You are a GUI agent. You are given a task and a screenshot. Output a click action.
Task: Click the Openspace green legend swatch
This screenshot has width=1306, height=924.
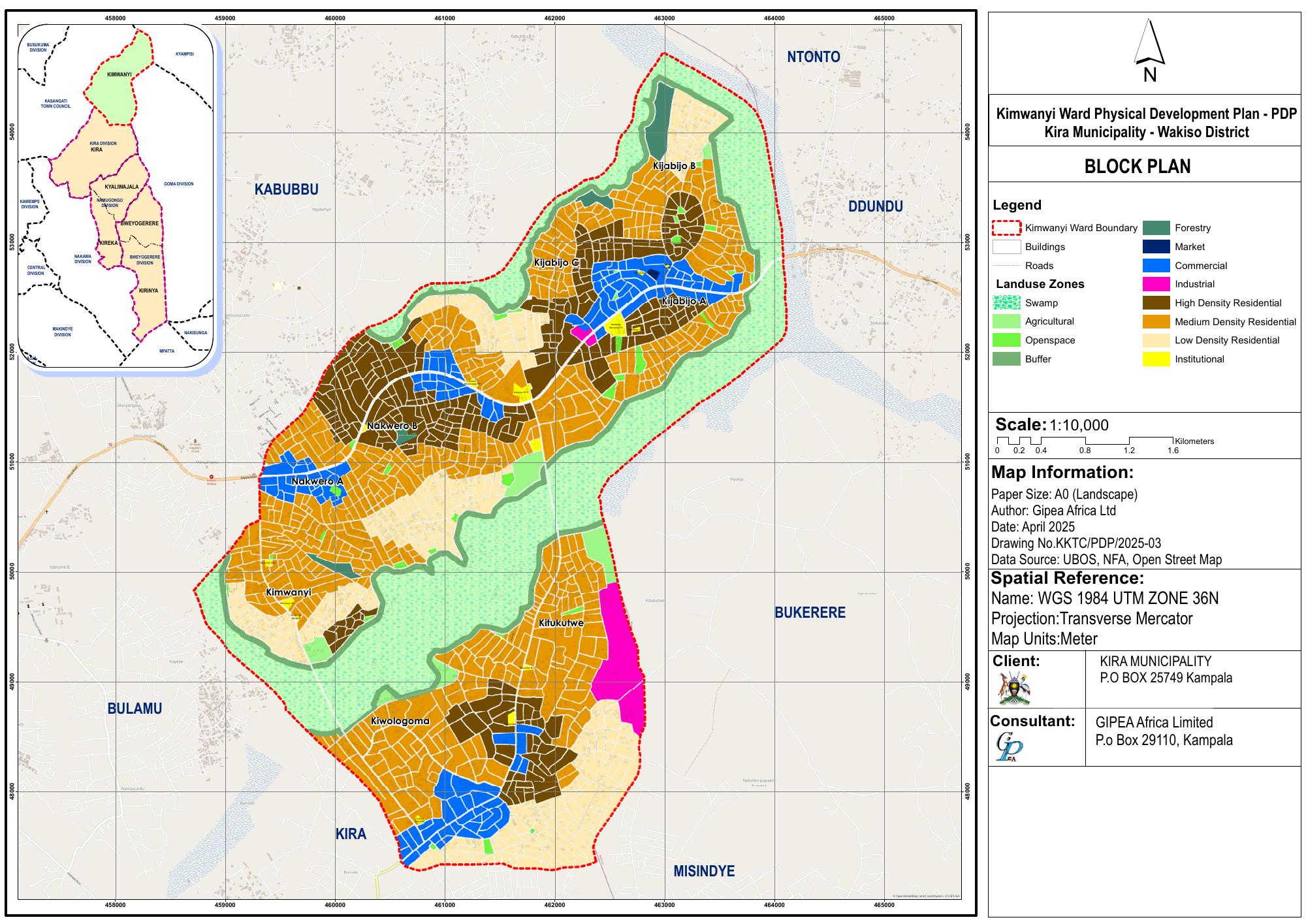[x=1006, y=340]
